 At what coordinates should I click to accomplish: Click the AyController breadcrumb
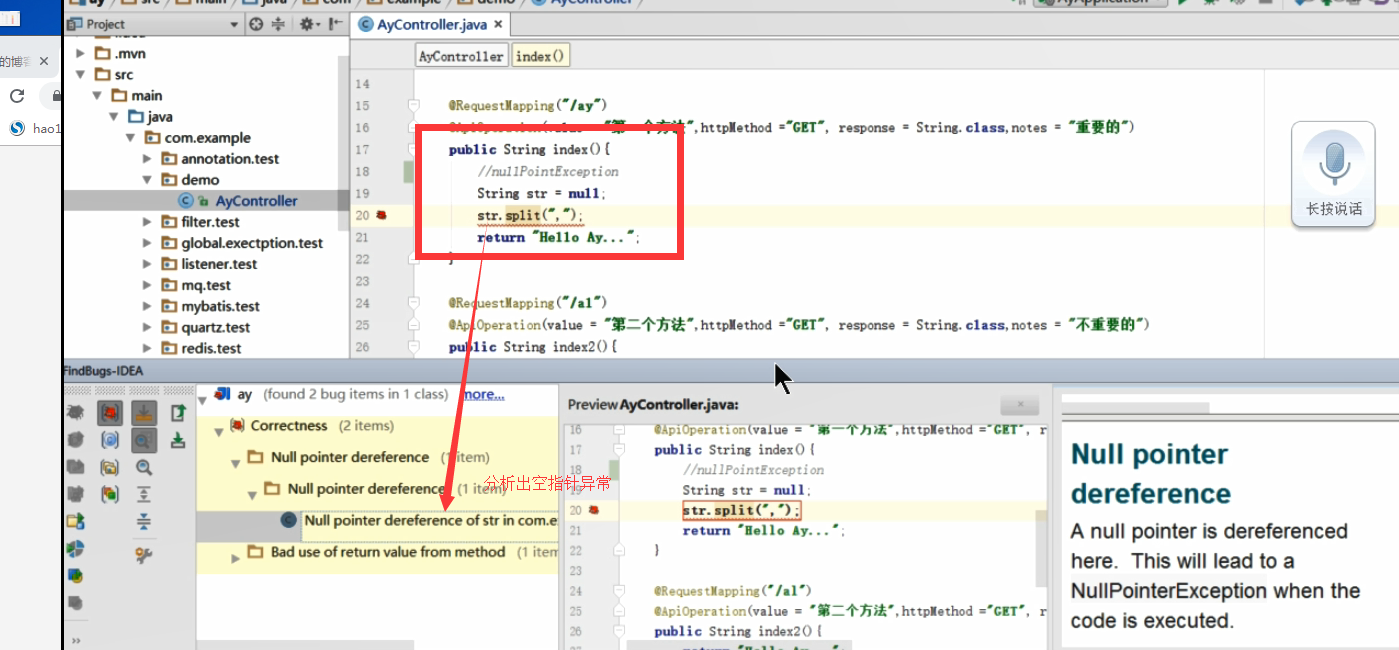click(x=461, y=56)
